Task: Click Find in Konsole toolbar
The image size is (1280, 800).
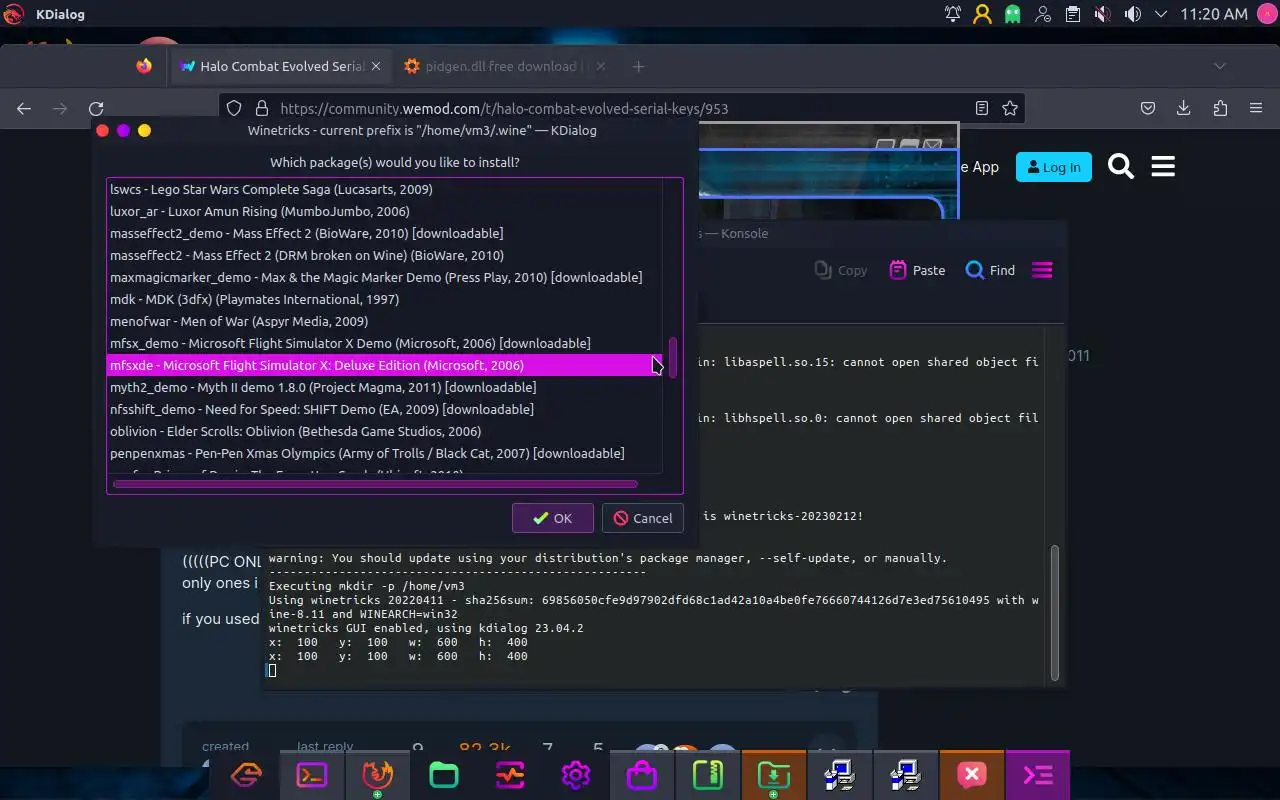Action: point(990,270)
